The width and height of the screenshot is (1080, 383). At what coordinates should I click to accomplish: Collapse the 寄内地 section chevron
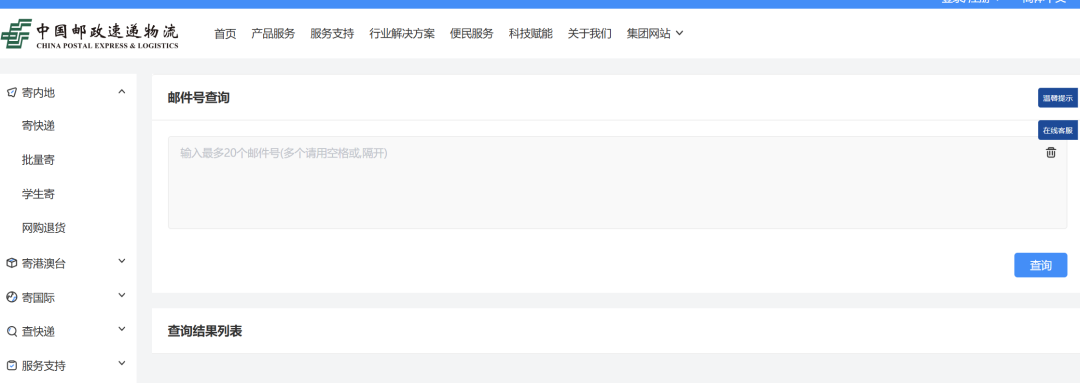pos(122,92)
